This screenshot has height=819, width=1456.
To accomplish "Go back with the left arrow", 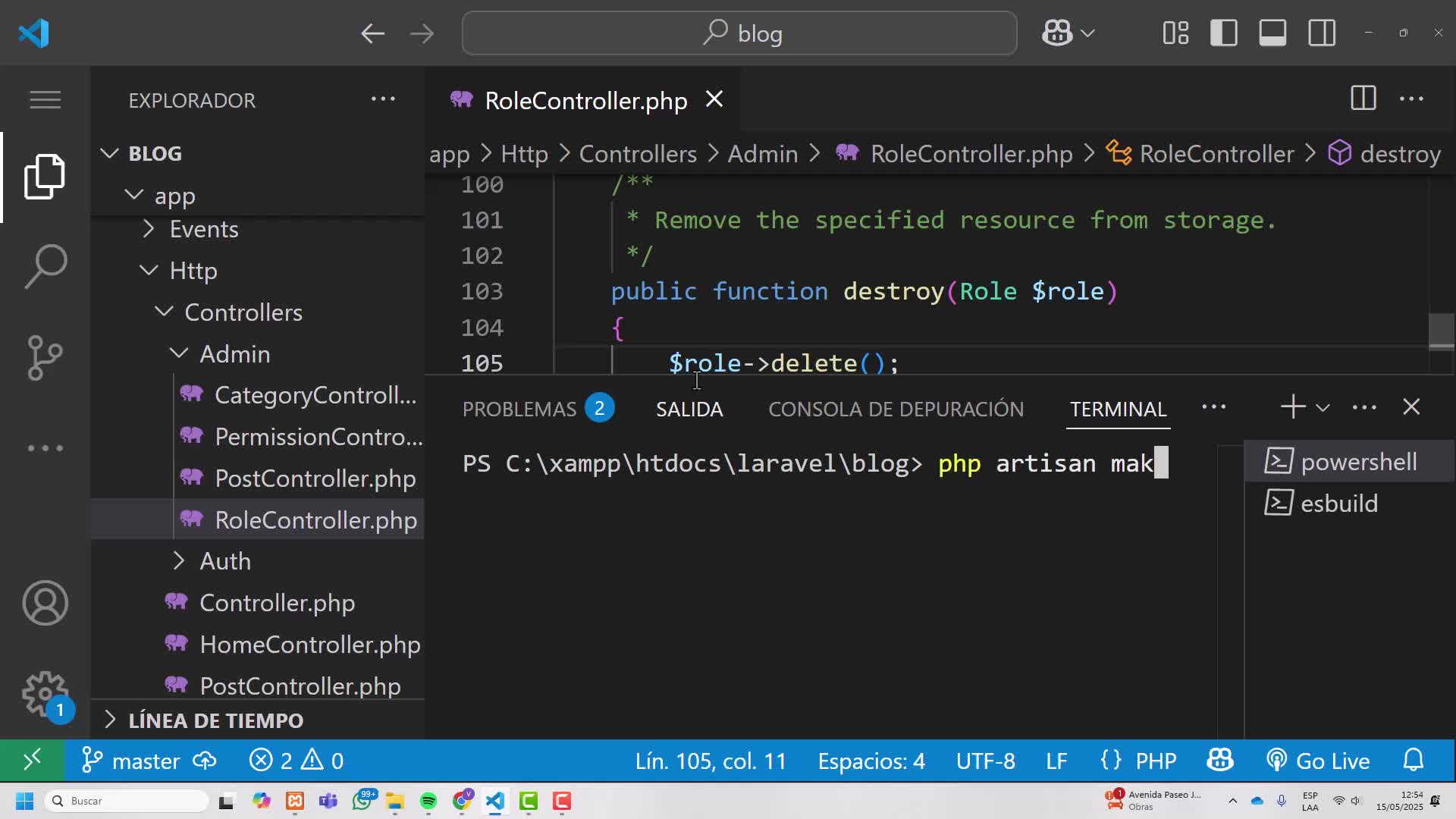I will [x=372, y=33].
